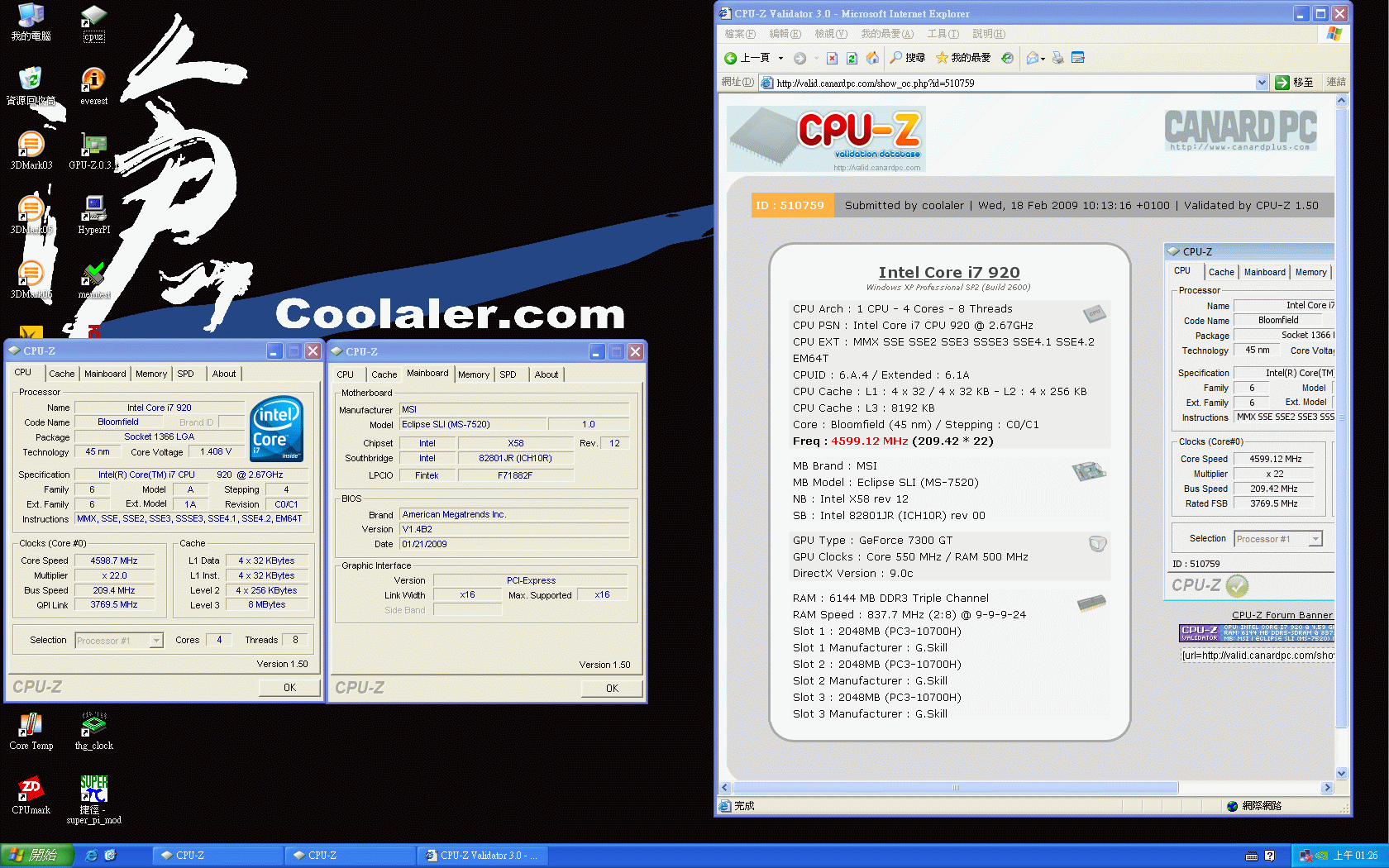This screenshot has height=868, width=1389.
Task: Launch memtest desktop shortcut
Action: [x=93, y=279]
